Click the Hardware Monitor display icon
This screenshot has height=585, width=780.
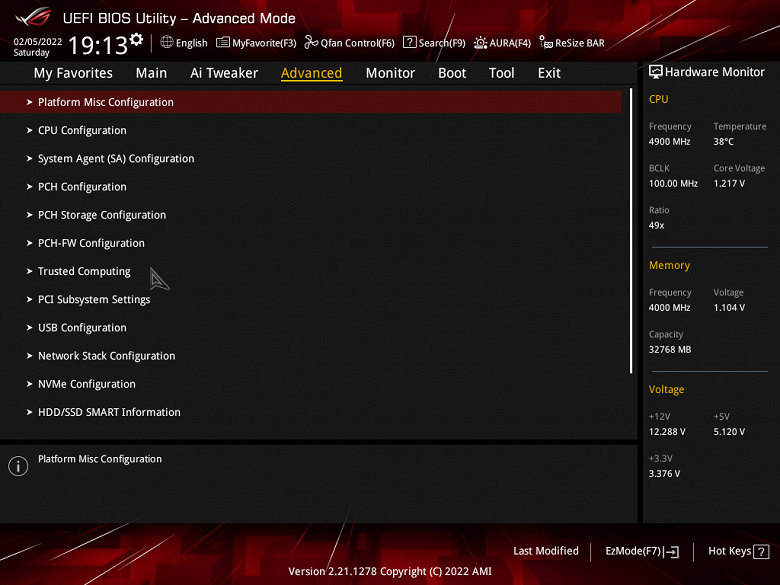[x=656, y=72]
